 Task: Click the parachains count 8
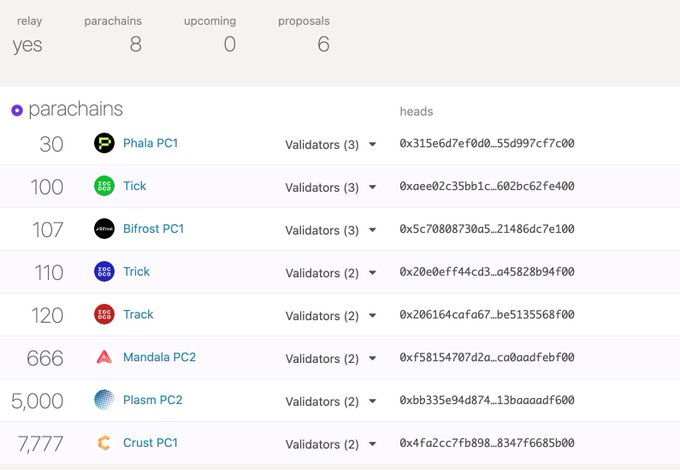tap(135, 44)
